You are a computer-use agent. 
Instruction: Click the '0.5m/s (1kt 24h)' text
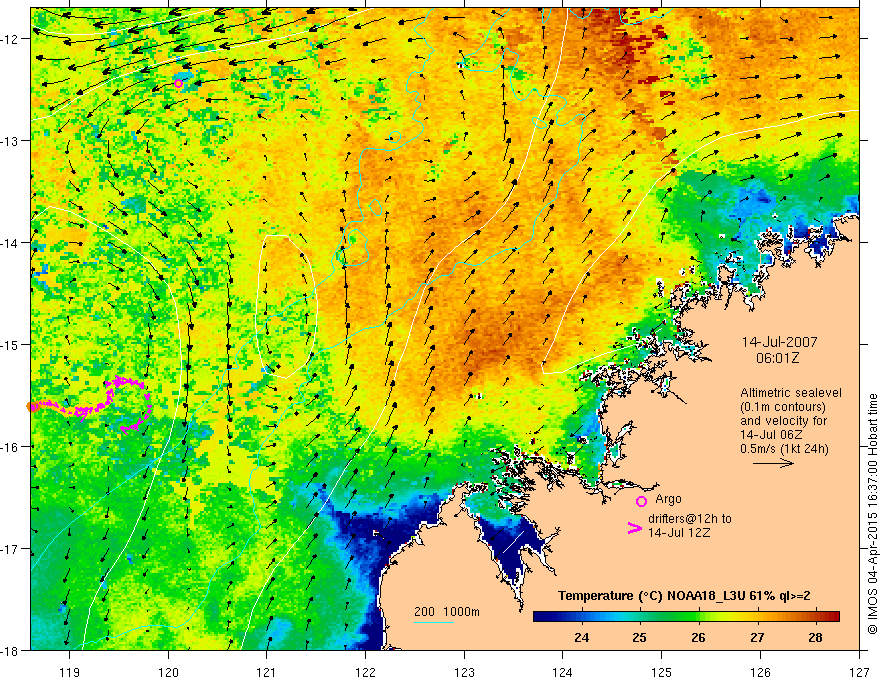tap(784, 449)
